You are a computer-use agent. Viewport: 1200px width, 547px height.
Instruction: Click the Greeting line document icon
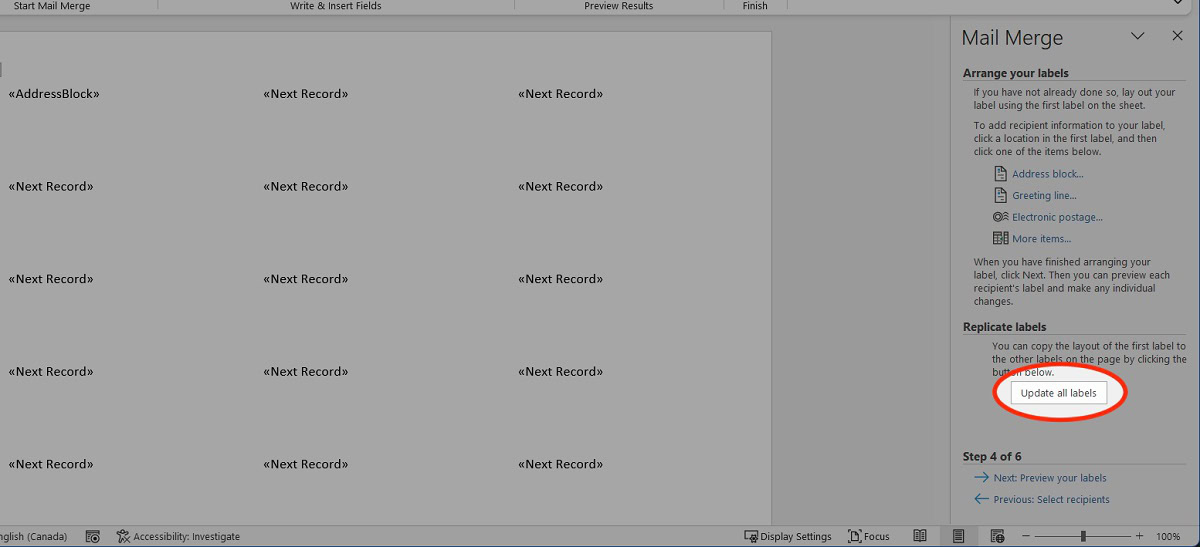[1000, 196]
